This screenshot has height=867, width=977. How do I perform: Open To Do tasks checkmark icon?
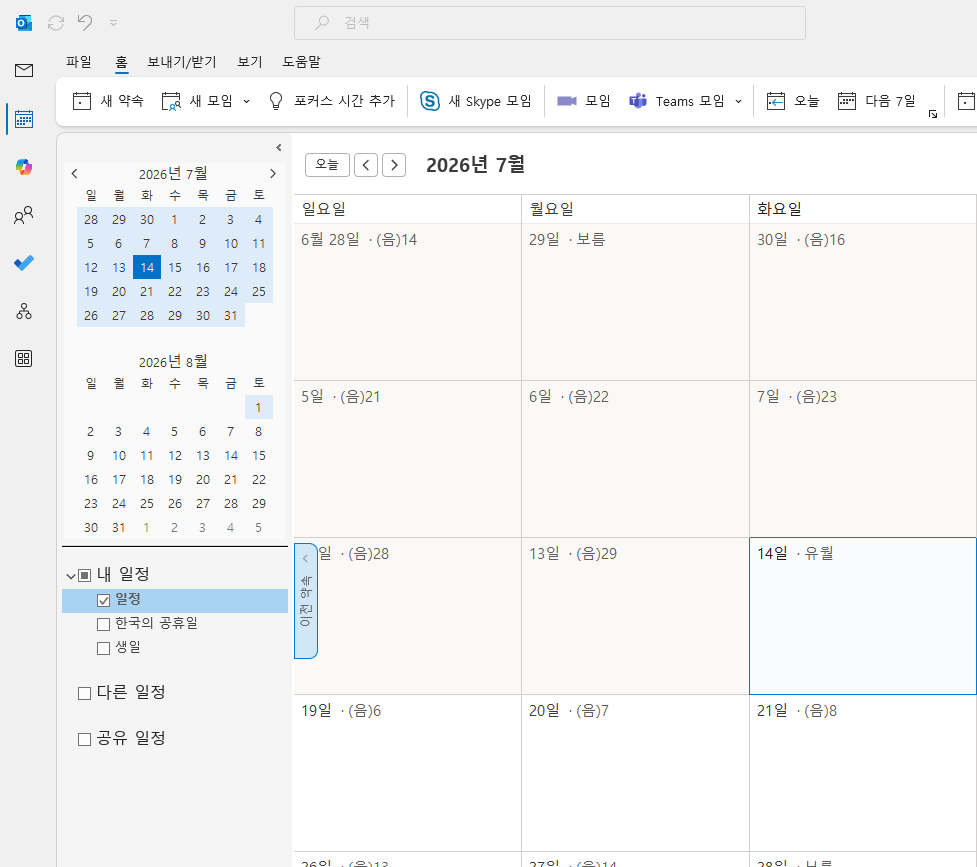[24, 263]
